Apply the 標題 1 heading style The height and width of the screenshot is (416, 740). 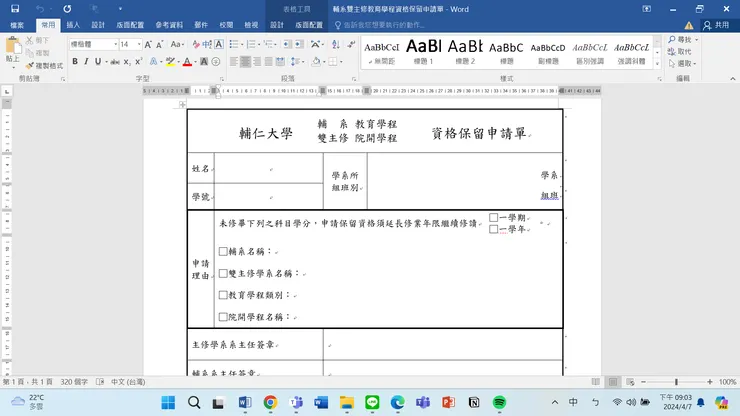click(x=423, y=52)
